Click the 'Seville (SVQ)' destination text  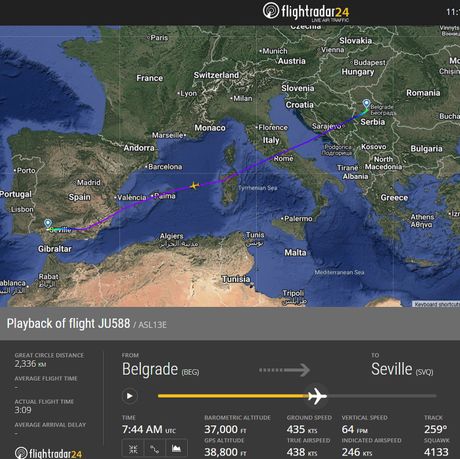pos(402,369)
